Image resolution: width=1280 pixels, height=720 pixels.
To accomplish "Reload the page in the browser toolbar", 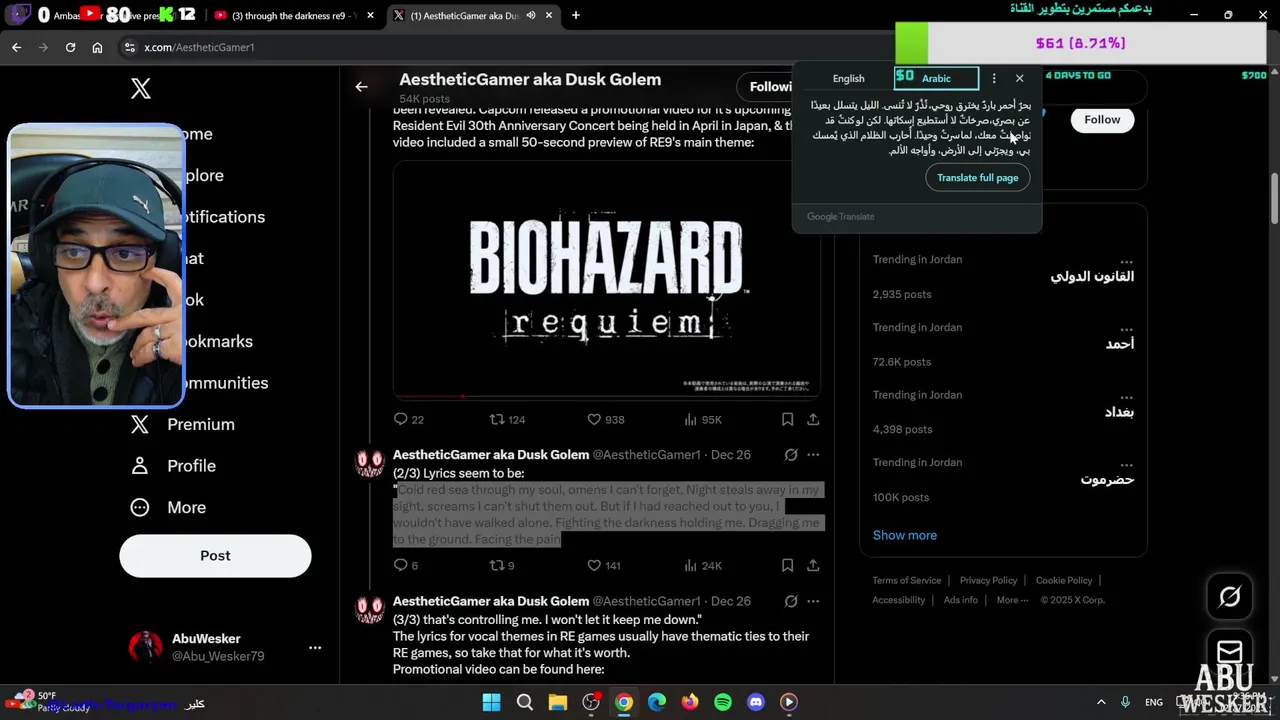I will coord(70,47).
